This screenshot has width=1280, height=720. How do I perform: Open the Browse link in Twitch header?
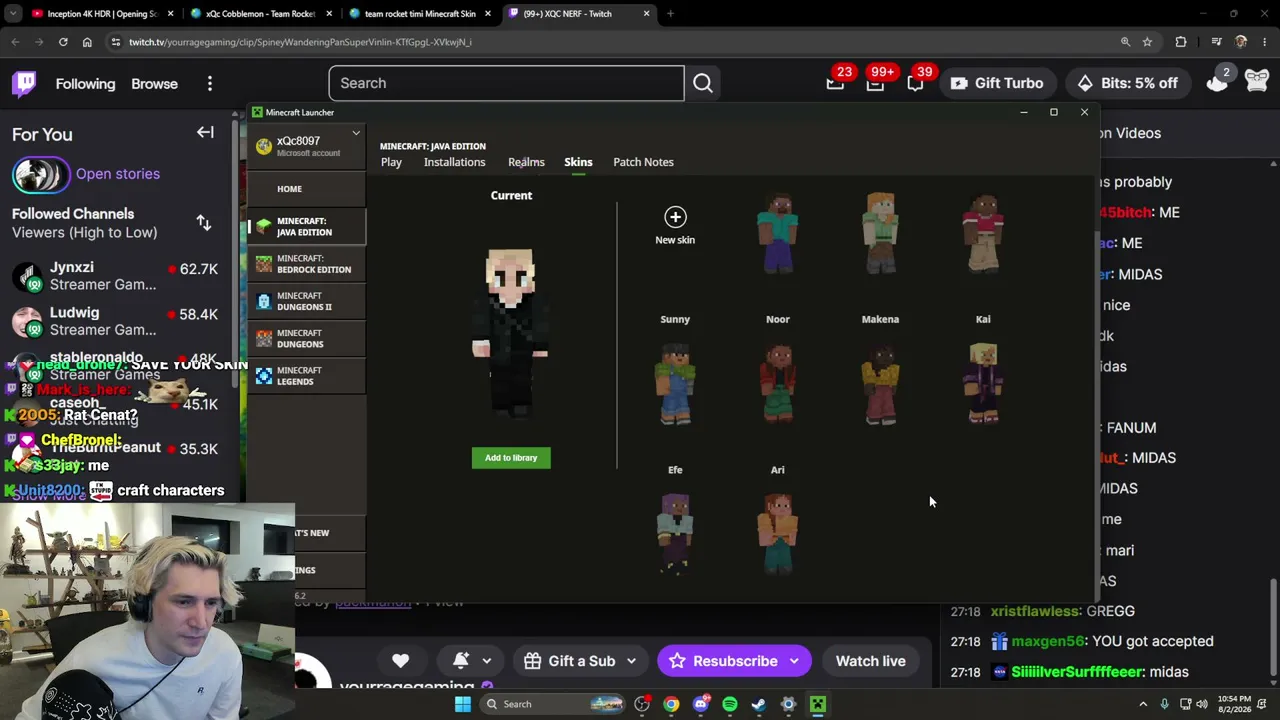pyautogui.click(x=154, y=84)
